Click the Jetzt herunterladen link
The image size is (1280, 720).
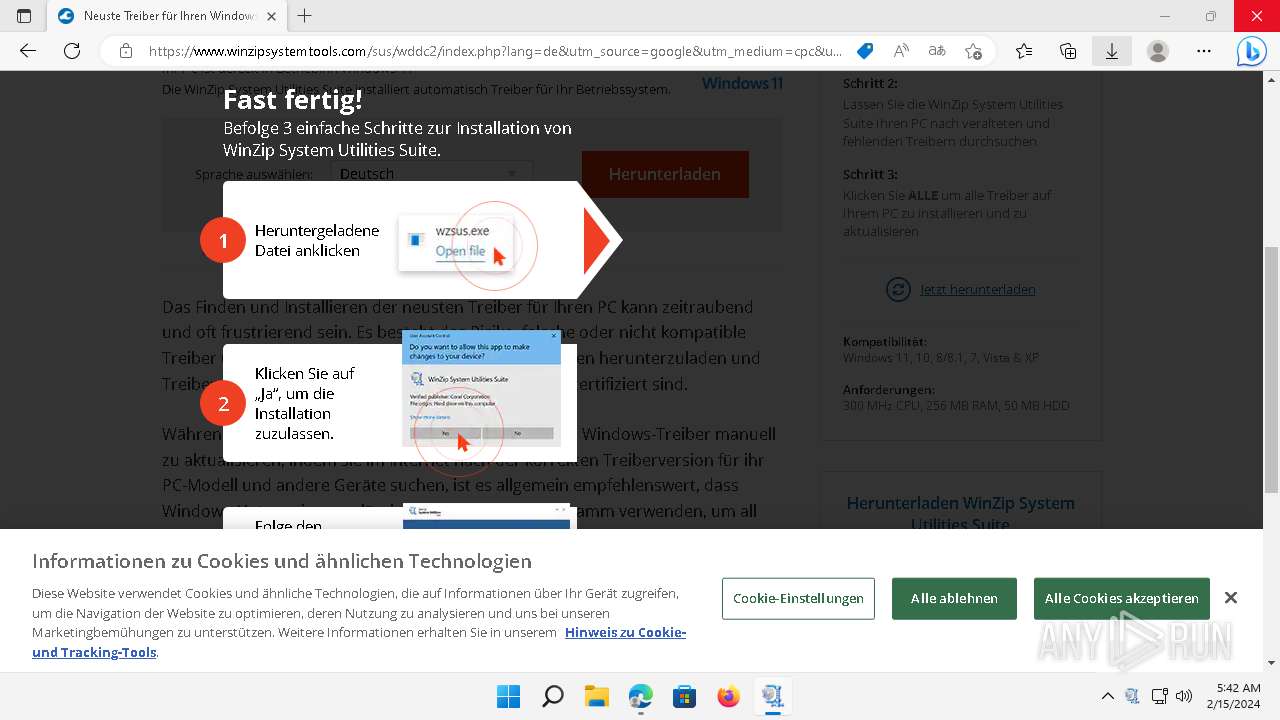[x=978, y=289]
